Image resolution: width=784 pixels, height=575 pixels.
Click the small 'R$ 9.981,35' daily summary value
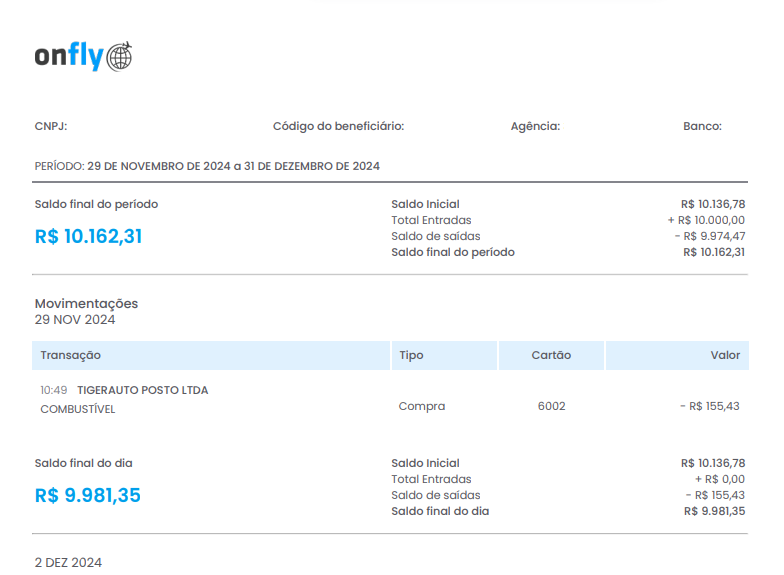[714, 511]
